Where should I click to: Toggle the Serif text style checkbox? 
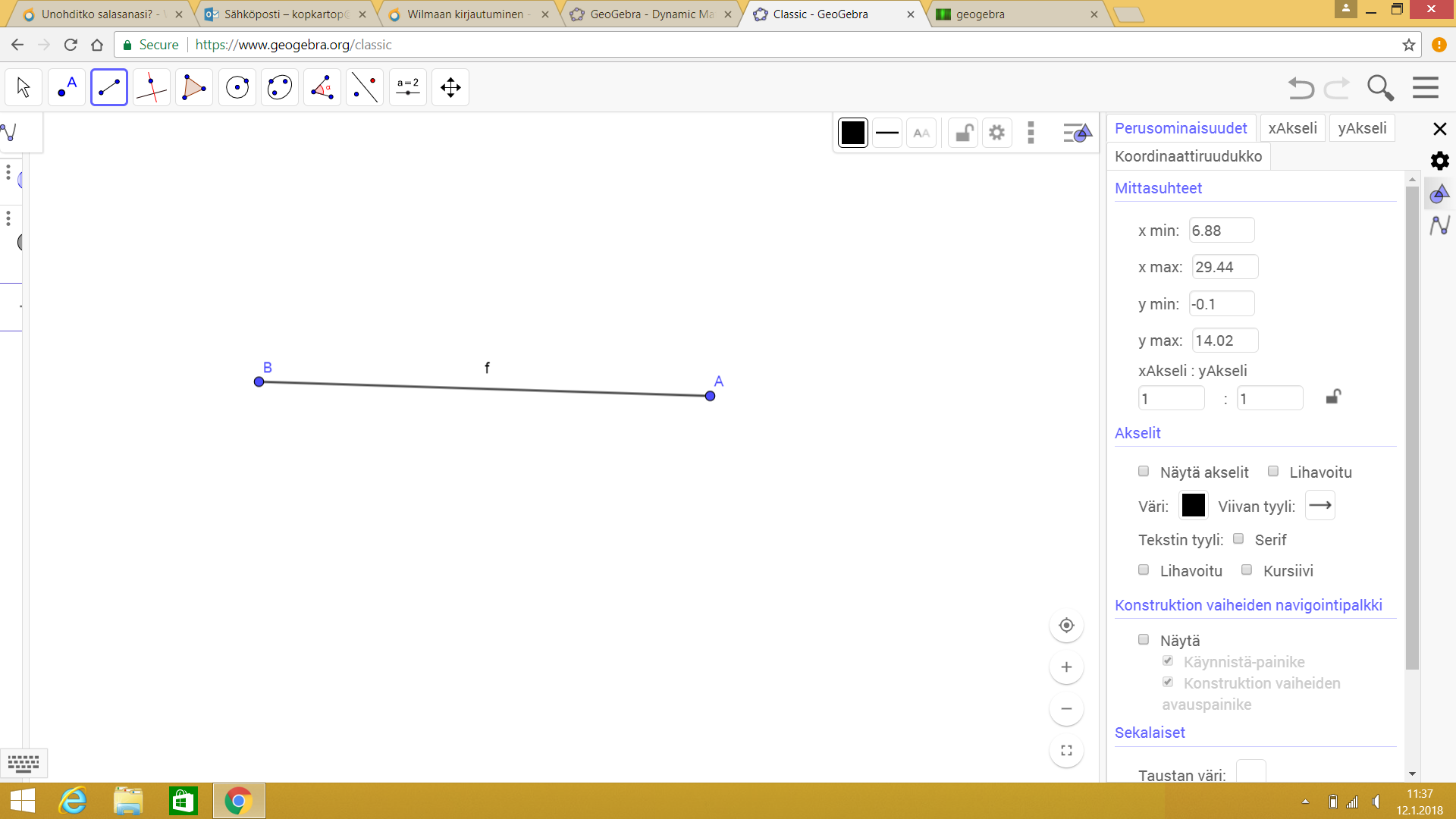pyautogui.click(x=1238, y=539)
